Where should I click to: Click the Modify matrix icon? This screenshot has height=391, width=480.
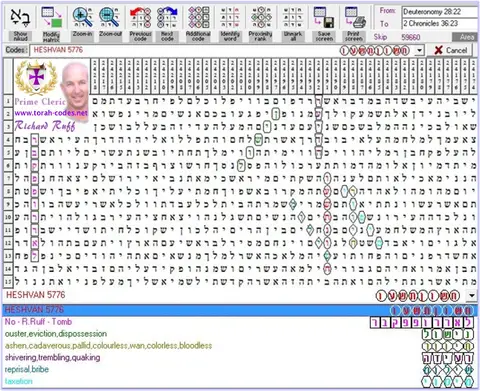coord(51,18)
